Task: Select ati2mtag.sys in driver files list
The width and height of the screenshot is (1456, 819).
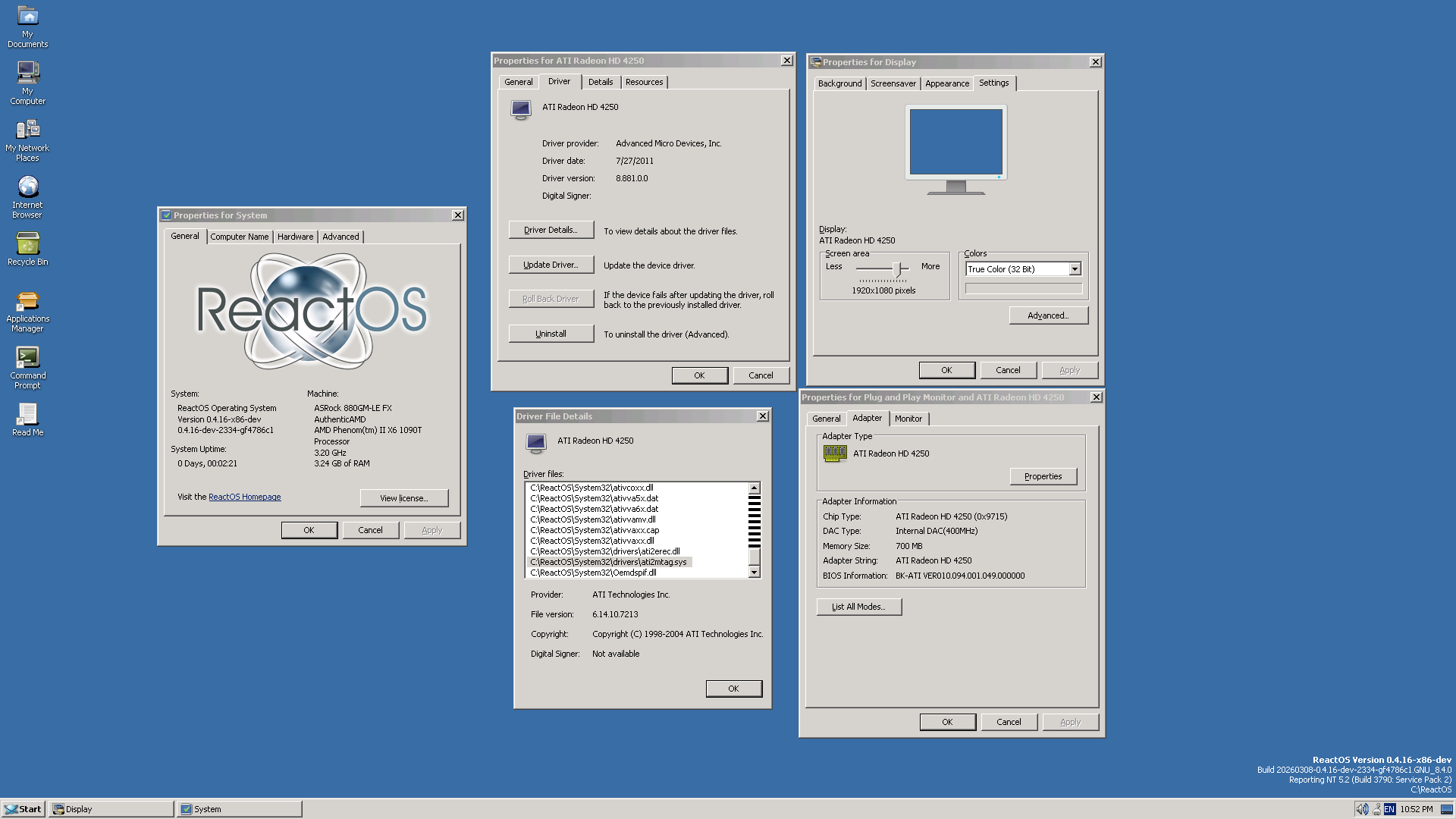Action: click(608, 562)
